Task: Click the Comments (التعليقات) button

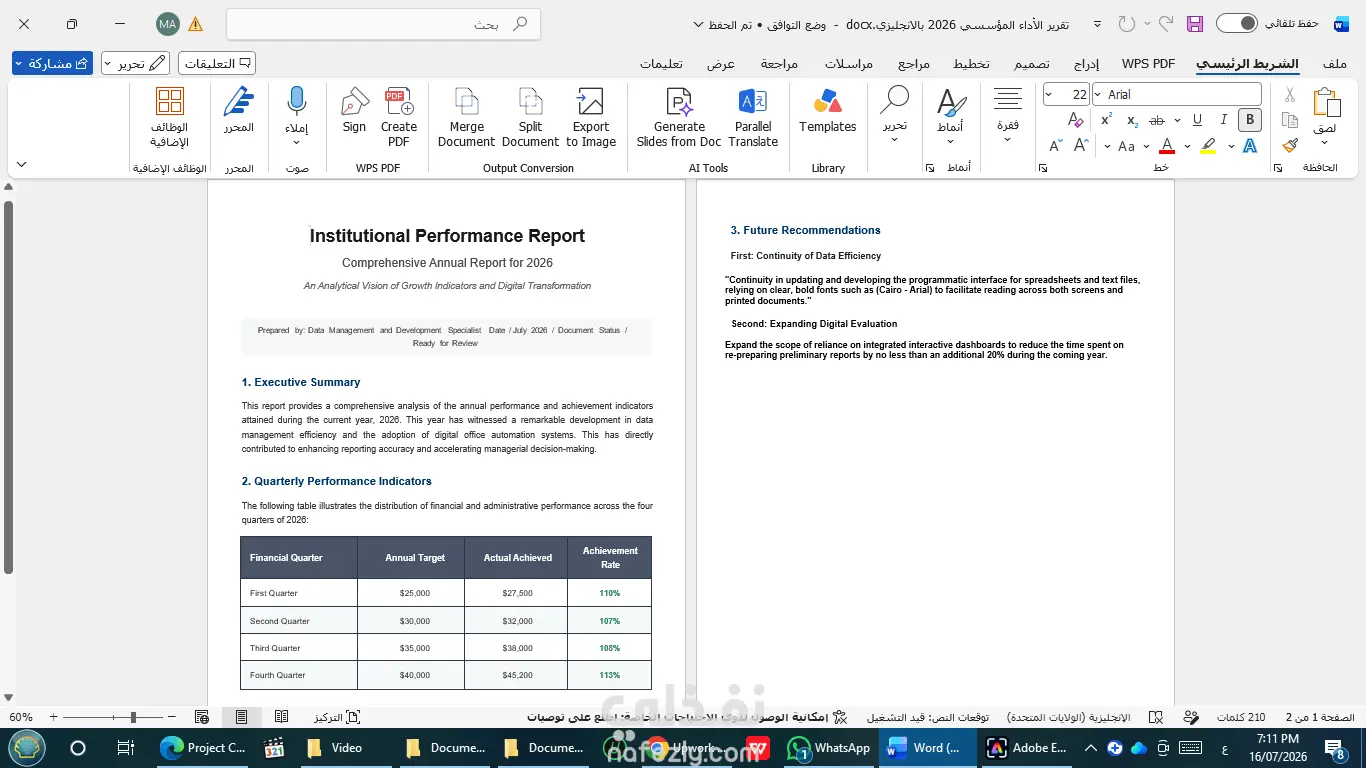Action: 217,63
